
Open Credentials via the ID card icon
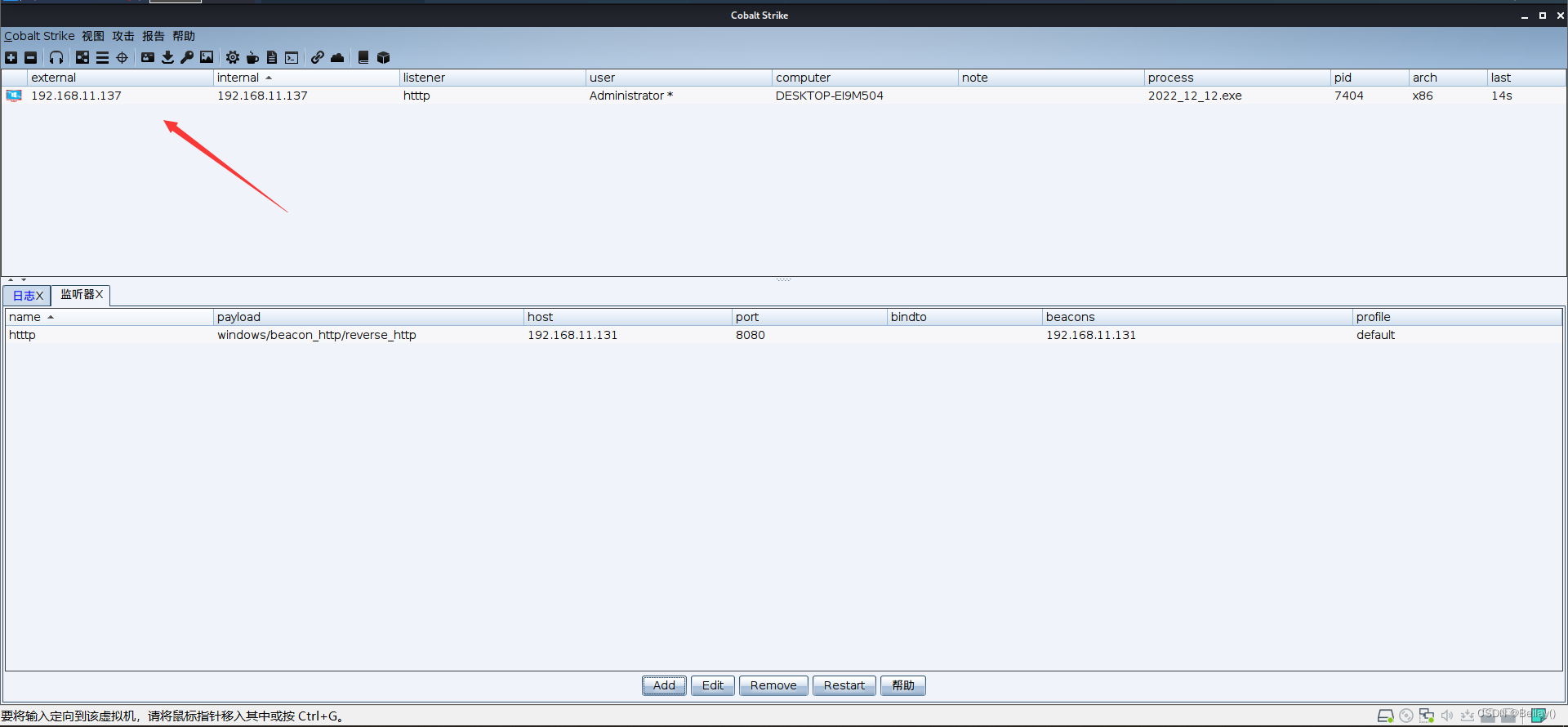click(x=148, y=57)
